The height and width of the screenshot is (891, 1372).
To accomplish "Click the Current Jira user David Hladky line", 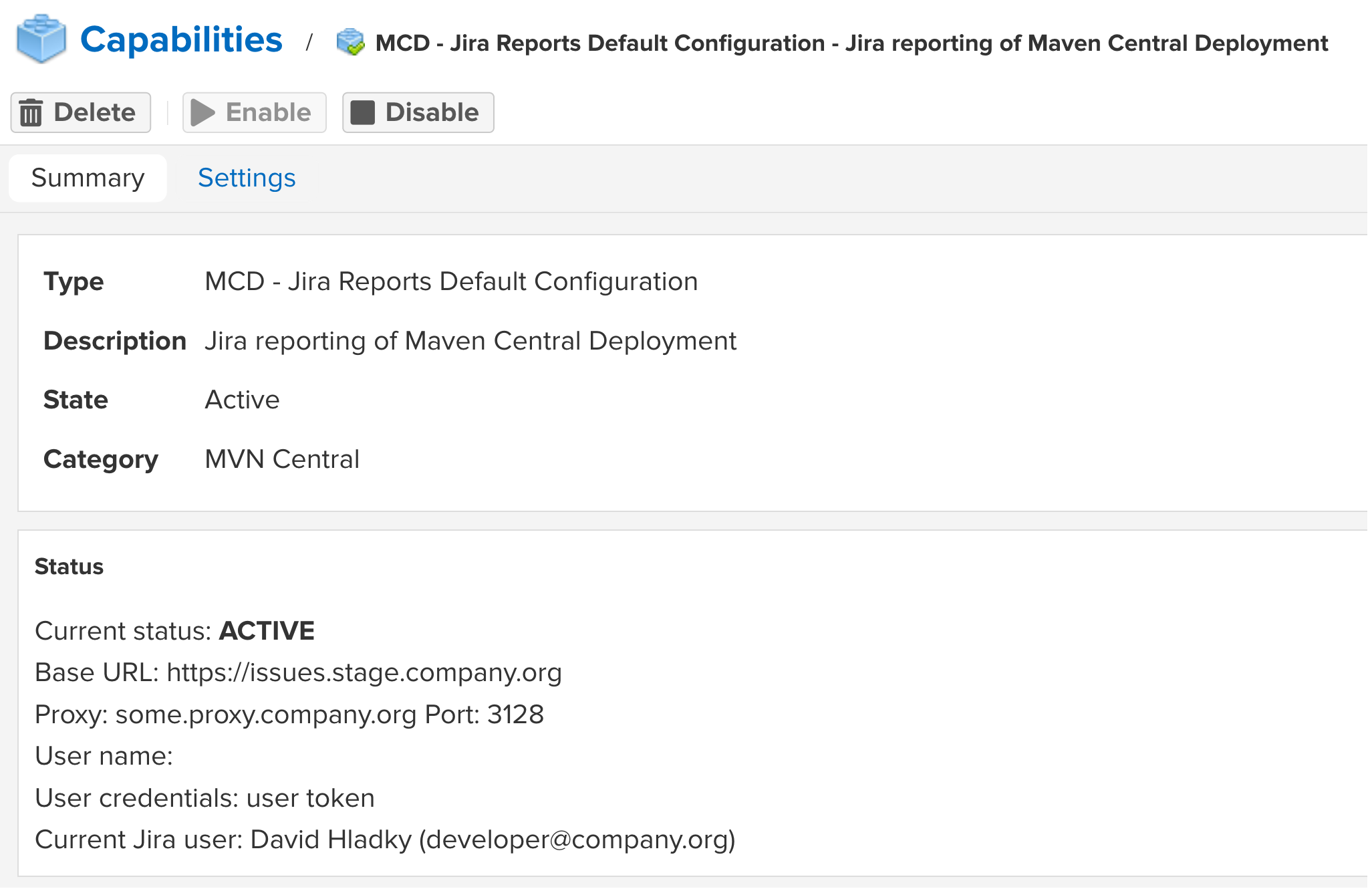I will click(385, 840).
